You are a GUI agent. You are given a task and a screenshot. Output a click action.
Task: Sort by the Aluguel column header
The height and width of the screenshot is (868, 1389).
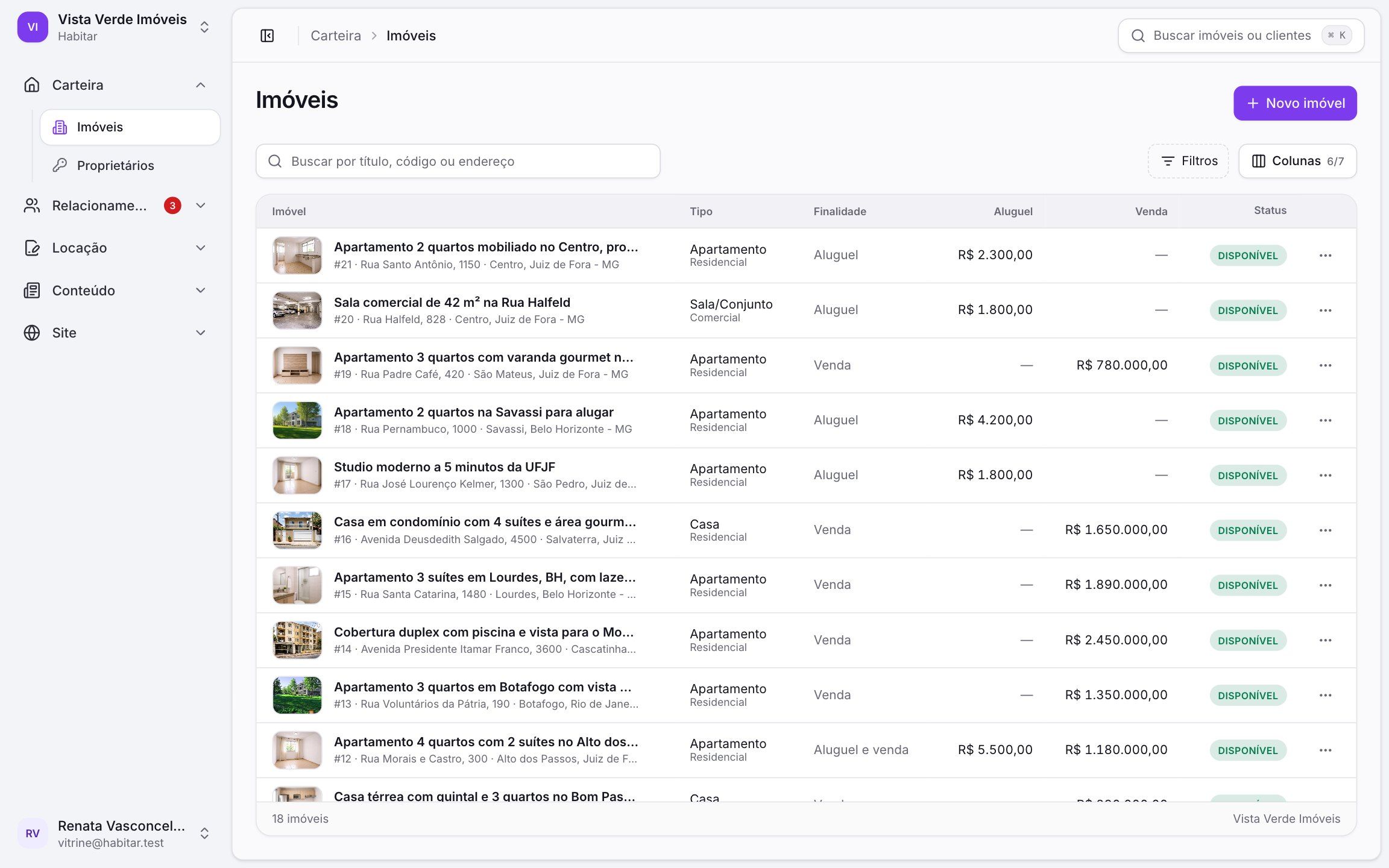tap(1013, 212)
